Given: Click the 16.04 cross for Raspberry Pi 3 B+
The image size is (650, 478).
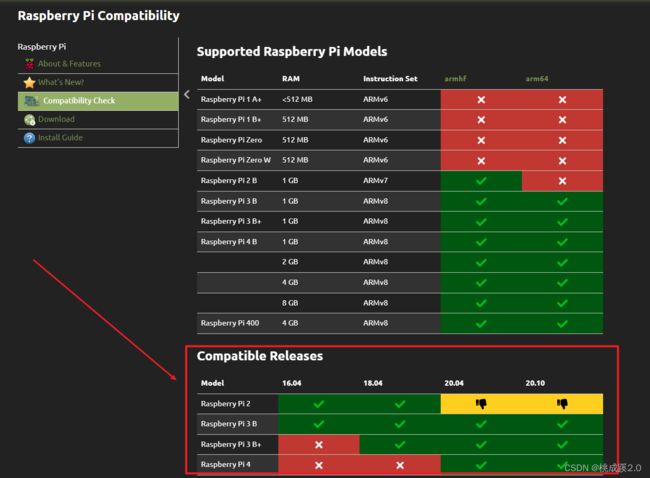Looking at the screenshot, I should click(x=318, y=444).
